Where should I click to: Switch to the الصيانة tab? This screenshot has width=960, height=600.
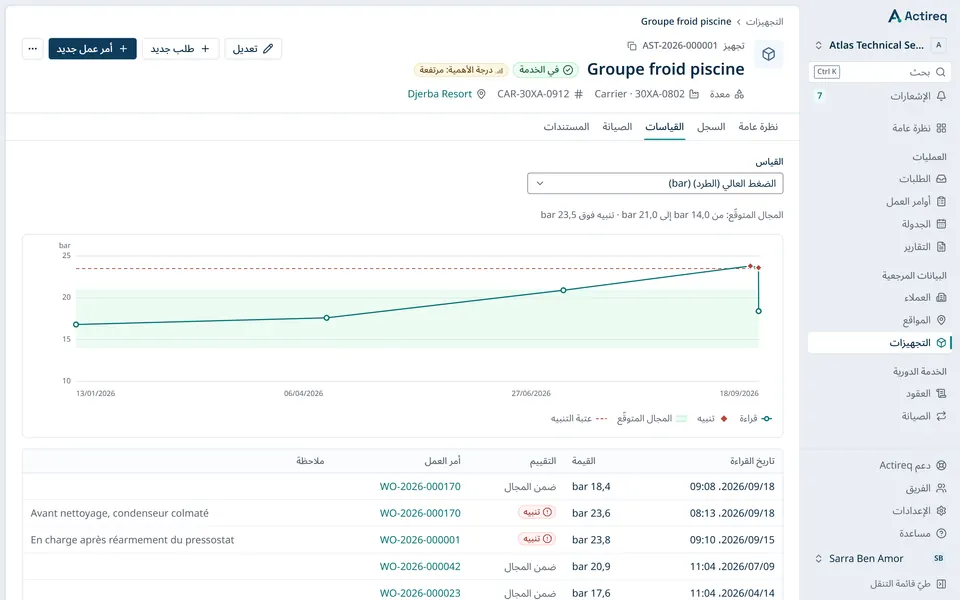[x=617, y=127]
